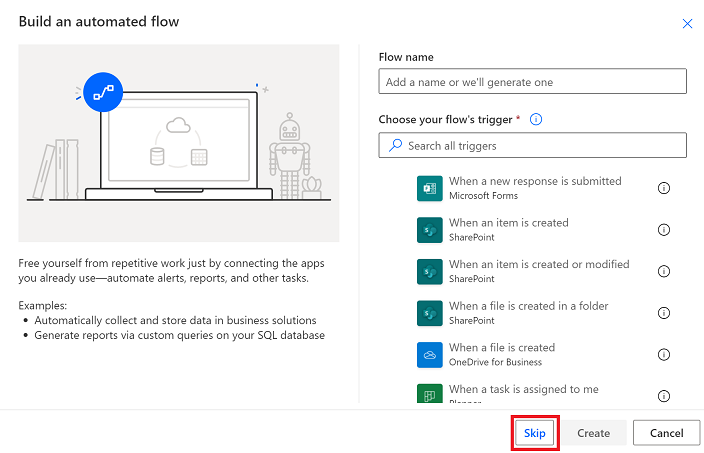This screenshot has height=453, width=704.
Task: Close the Build an automated flow dialog
Action: click(x=687, y=23)
